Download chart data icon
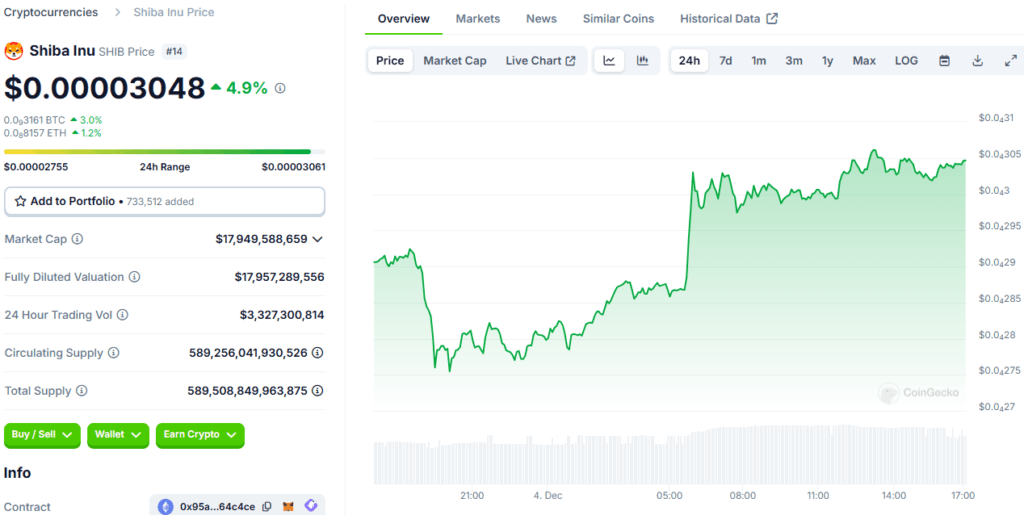The height and width of the screenshot is (515, 1024). [x=978, y=61]
